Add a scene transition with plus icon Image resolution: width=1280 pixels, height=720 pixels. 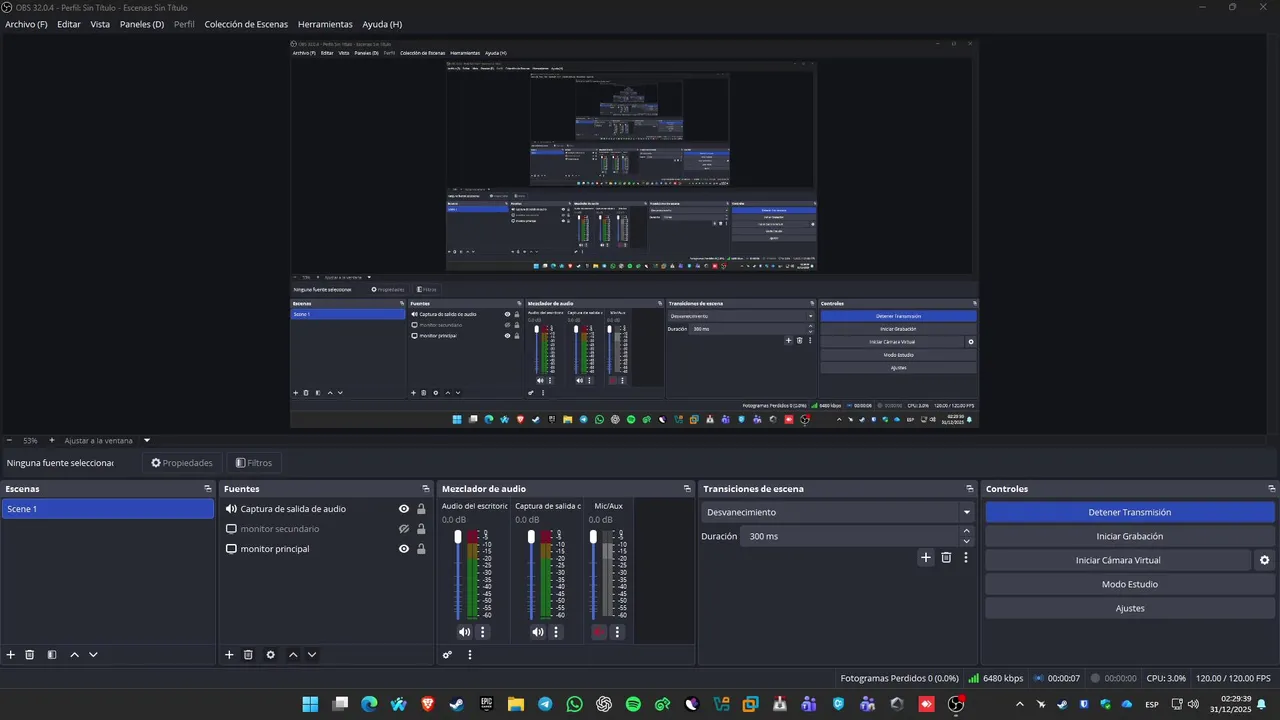pyautogui.click(x=926, y=558)
